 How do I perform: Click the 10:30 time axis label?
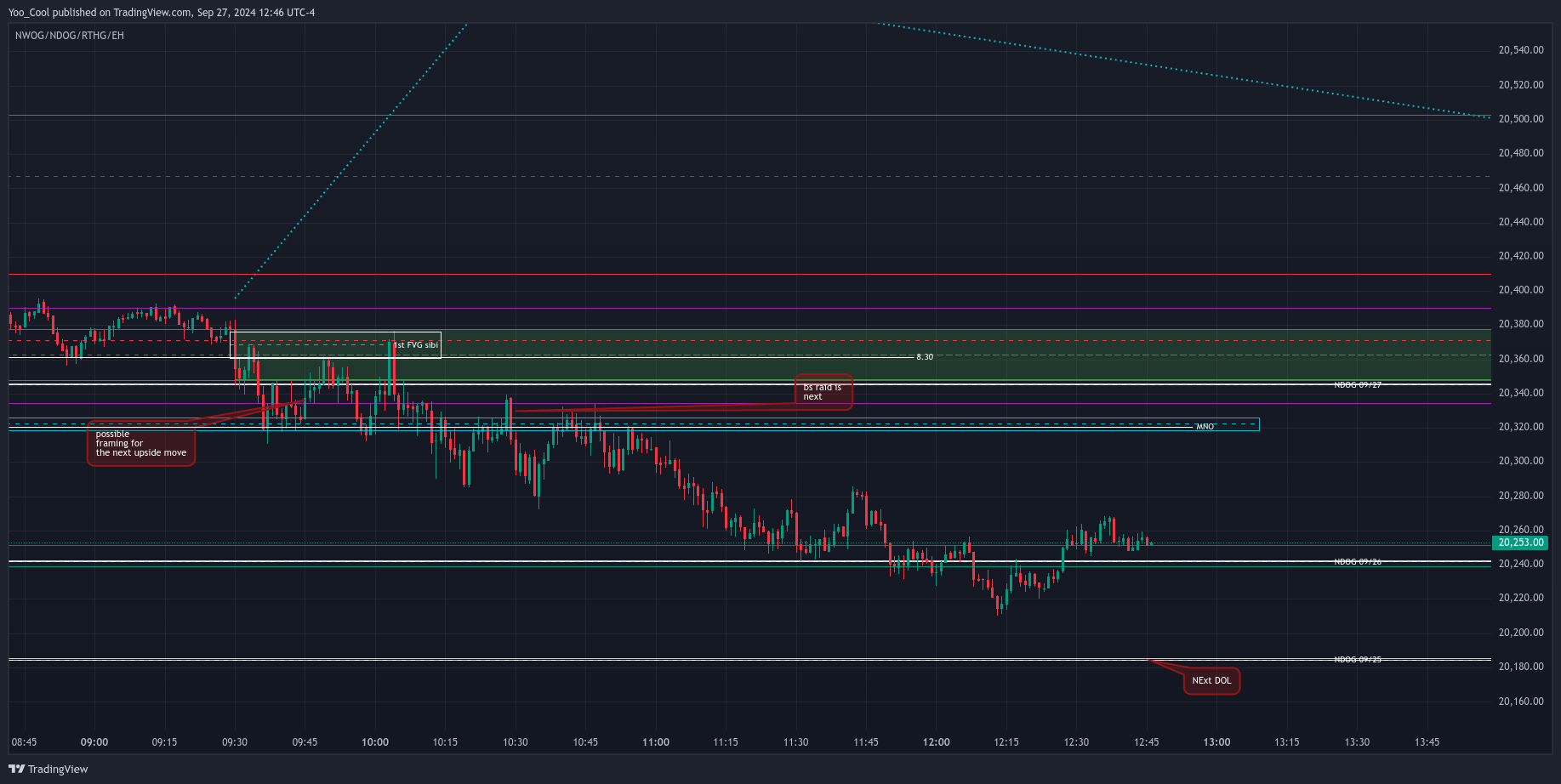516,742
